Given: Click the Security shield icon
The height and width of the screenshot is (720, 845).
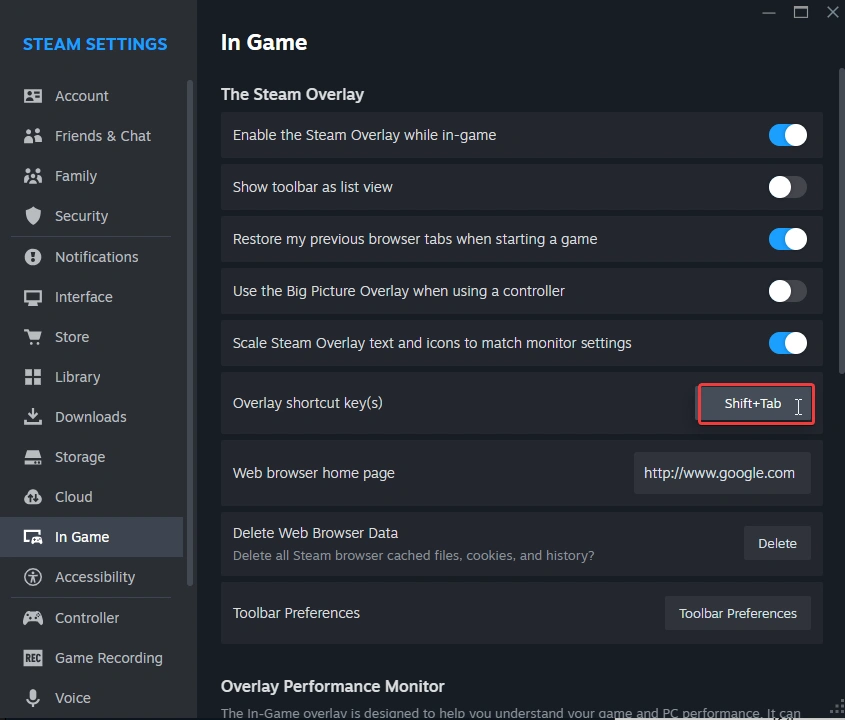Looking at the screenshot, I should coord(33,216).
